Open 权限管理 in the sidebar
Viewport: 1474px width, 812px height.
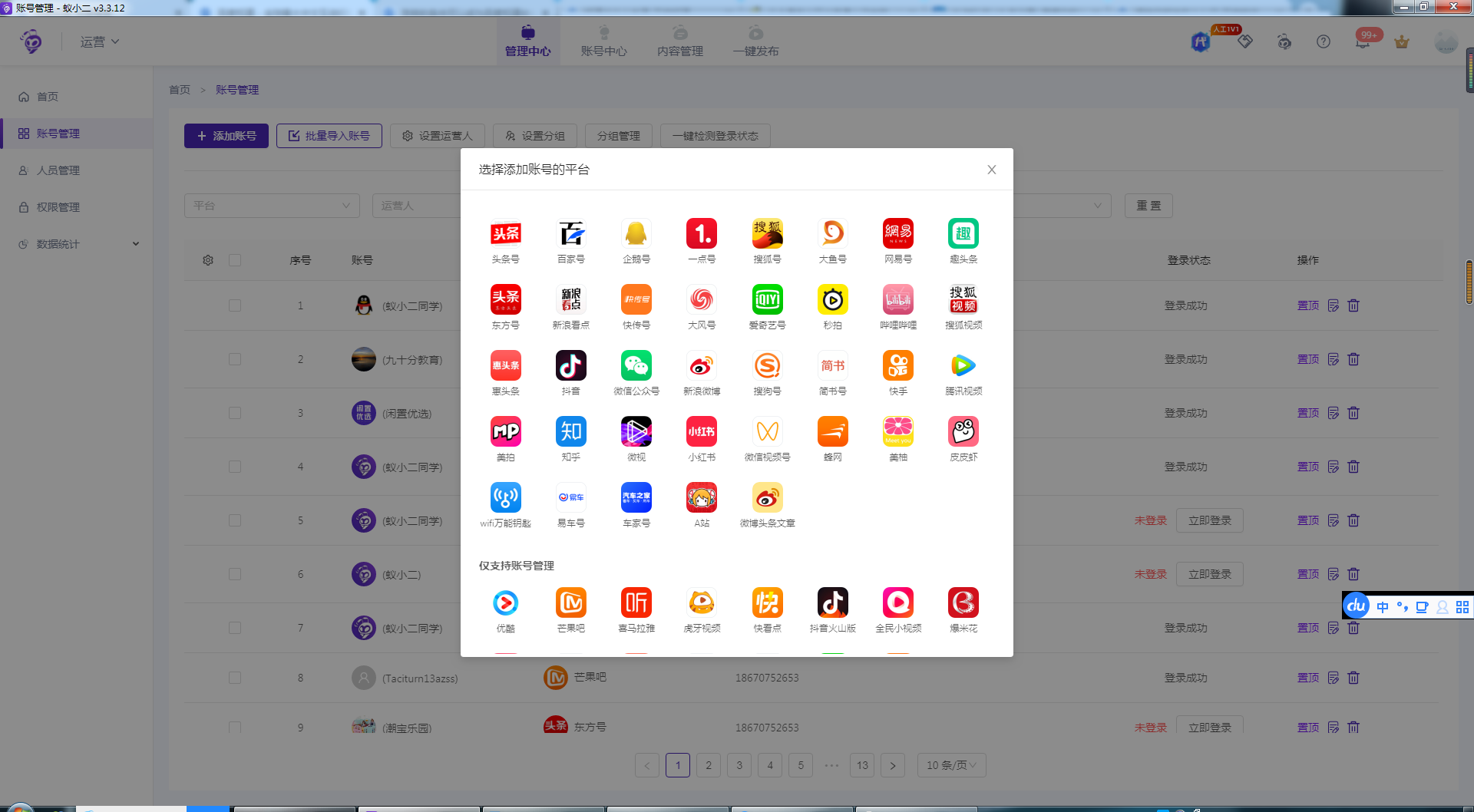pos(77,207)
